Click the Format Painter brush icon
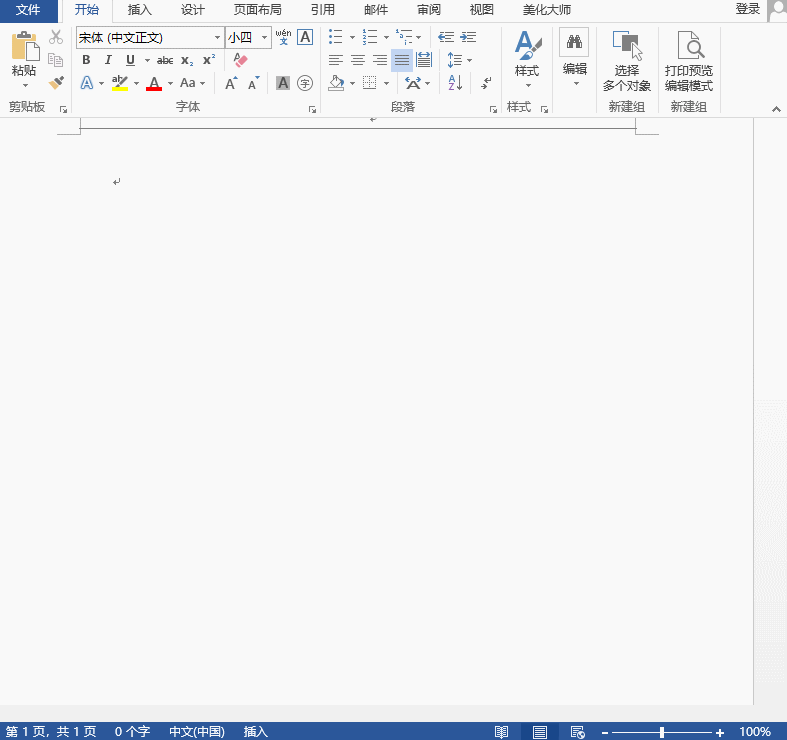 click(56, 83)
